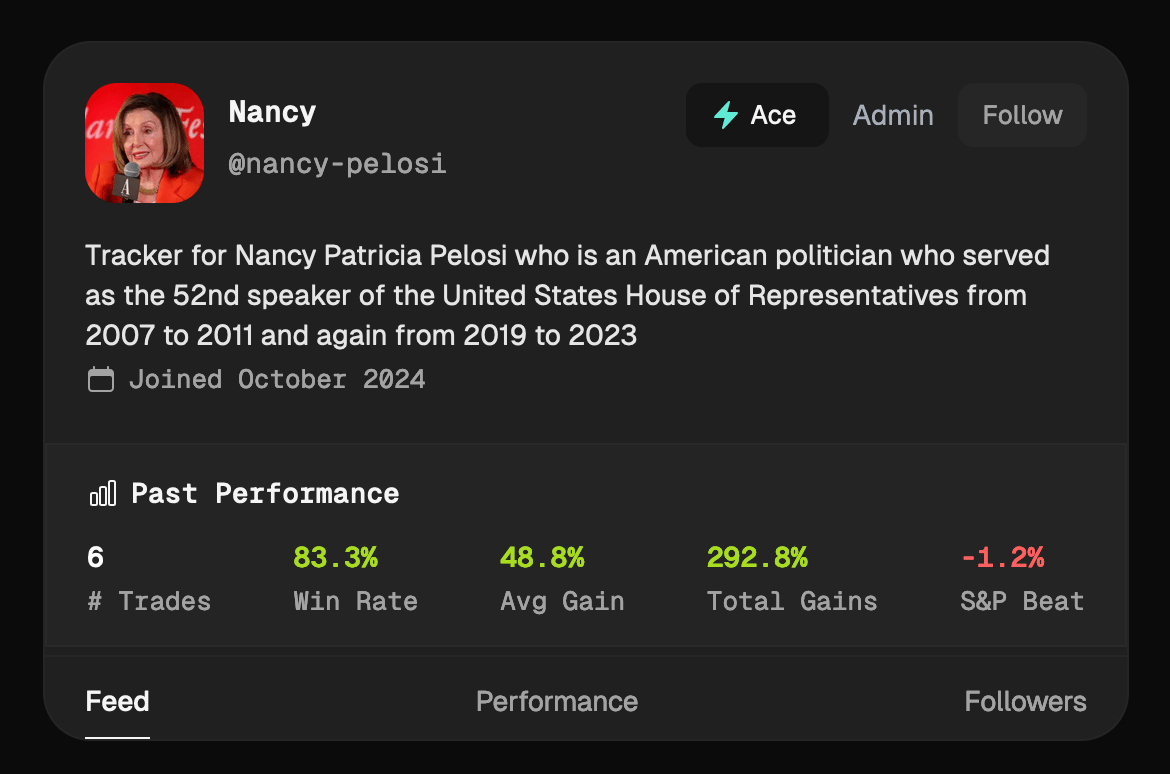Click the lightning bolt icon in Ace badge
The height and width of the screenshot is (774, 1170).
pyautogui.click(x=726, y=115)
